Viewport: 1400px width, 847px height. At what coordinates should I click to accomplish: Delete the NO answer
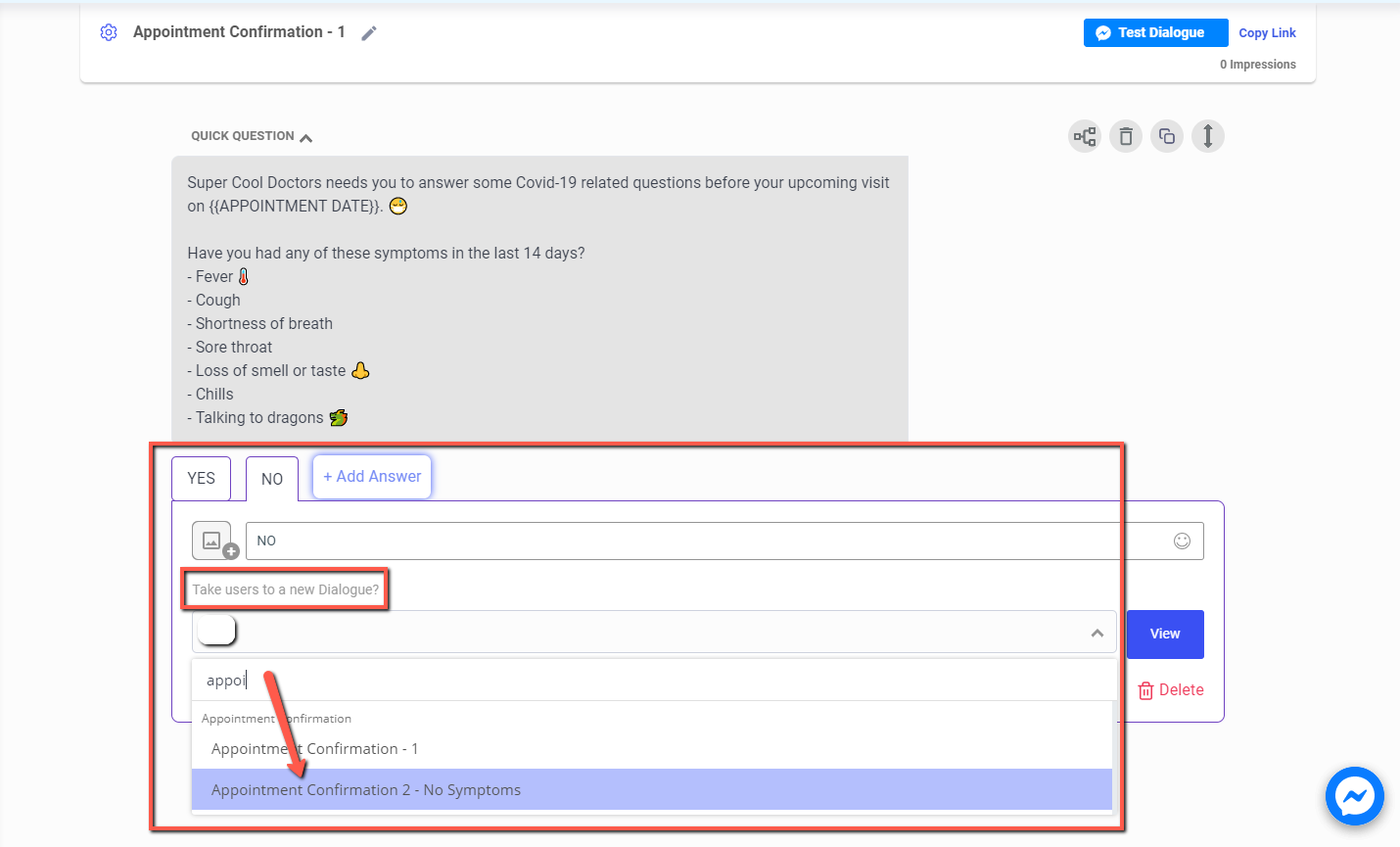tap(1171, 690)
